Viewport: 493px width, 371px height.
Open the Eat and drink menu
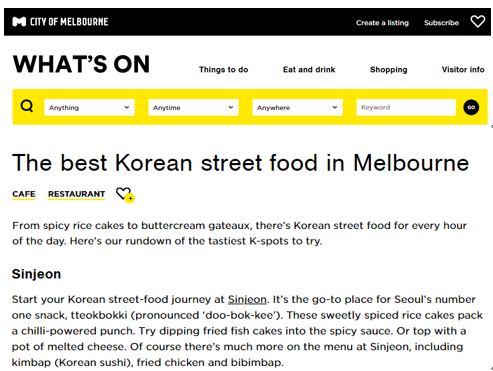309,70
